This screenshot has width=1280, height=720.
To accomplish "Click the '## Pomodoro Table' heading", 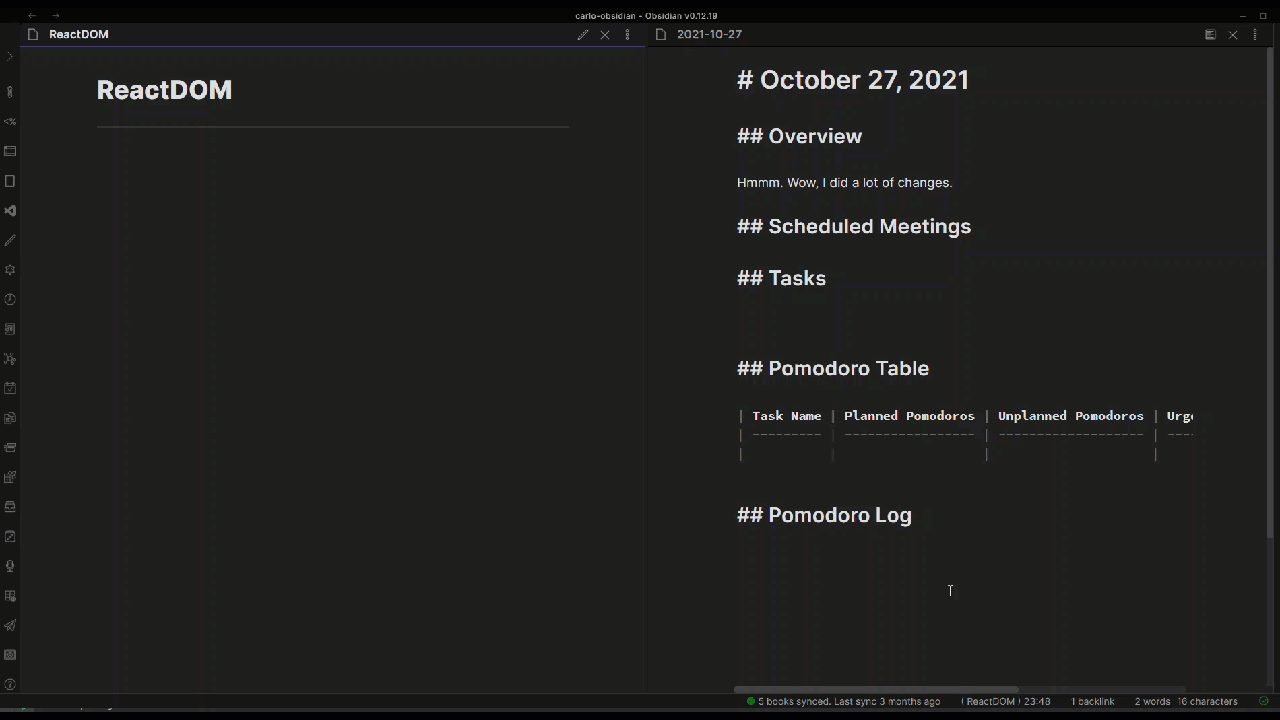I will pyautogui.click(x=833, y=368).
